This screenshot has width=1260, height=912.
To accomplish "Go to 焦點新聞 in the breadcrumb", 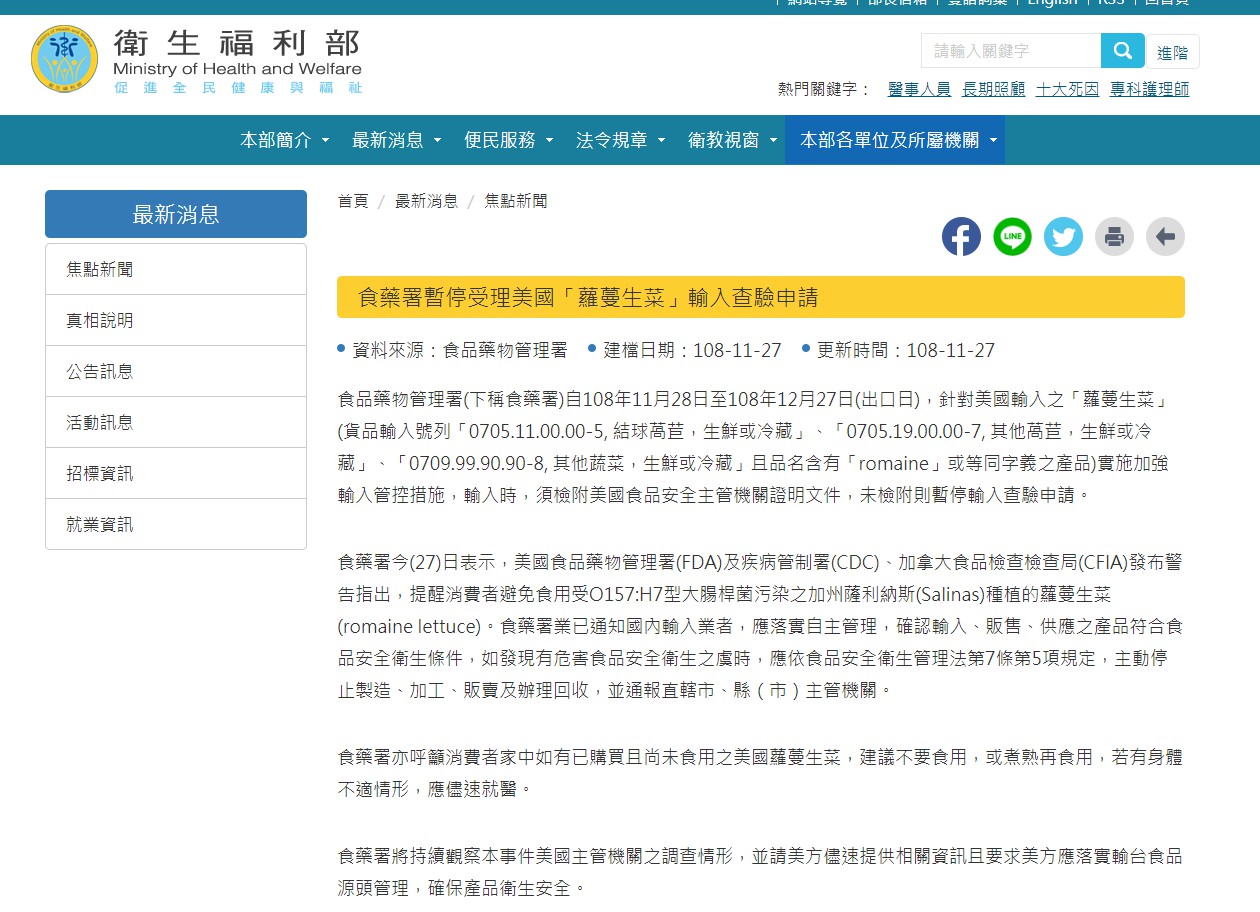I will (x=516, y=201).
